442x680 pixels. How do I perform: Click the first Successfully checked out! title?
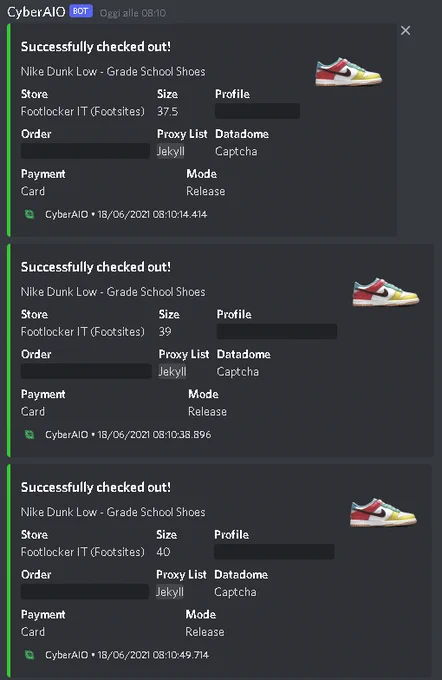pyautogui.click(x=96, y=47)
